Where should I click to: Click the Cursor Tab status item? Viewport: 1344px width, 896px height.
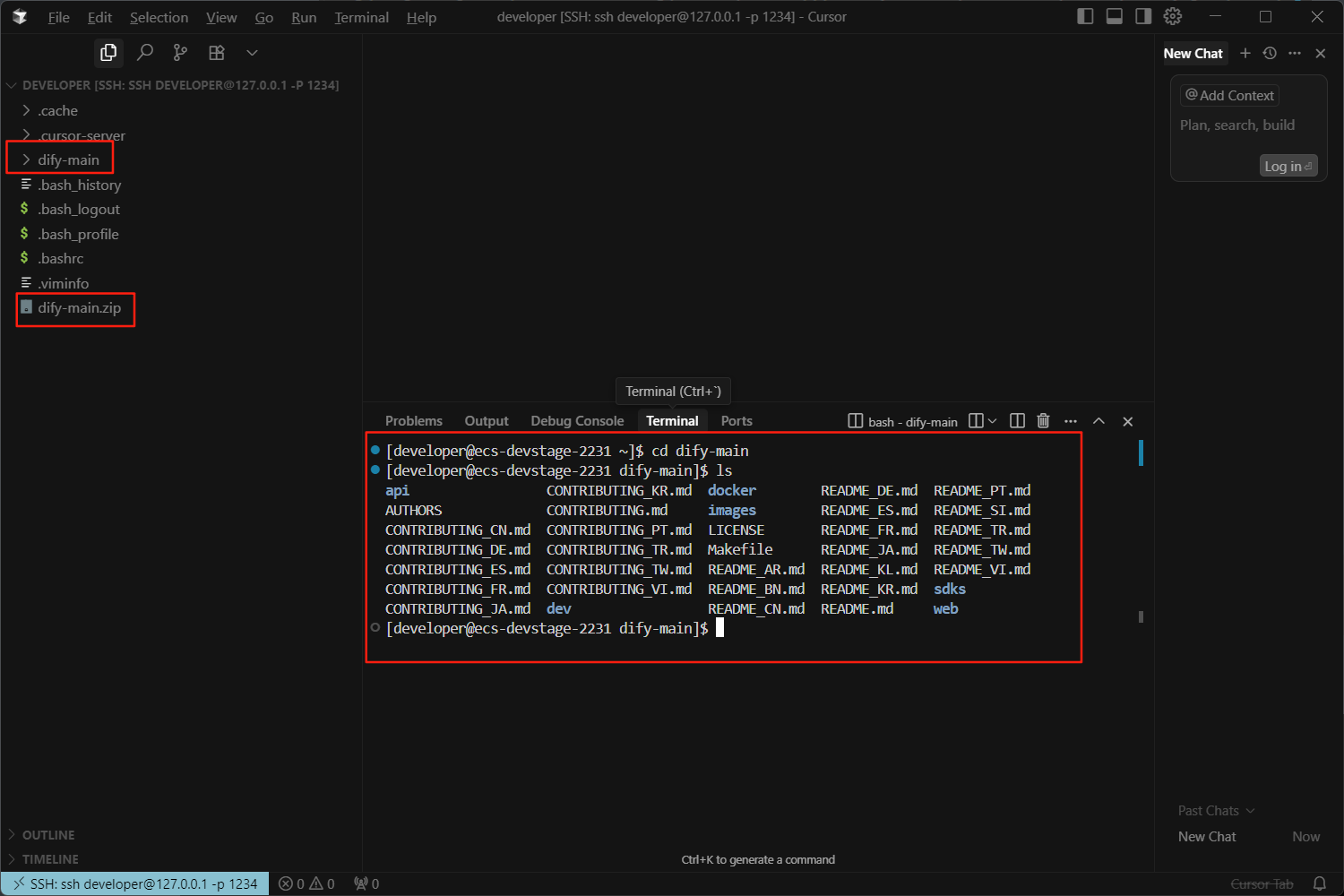coord(1262,884)
